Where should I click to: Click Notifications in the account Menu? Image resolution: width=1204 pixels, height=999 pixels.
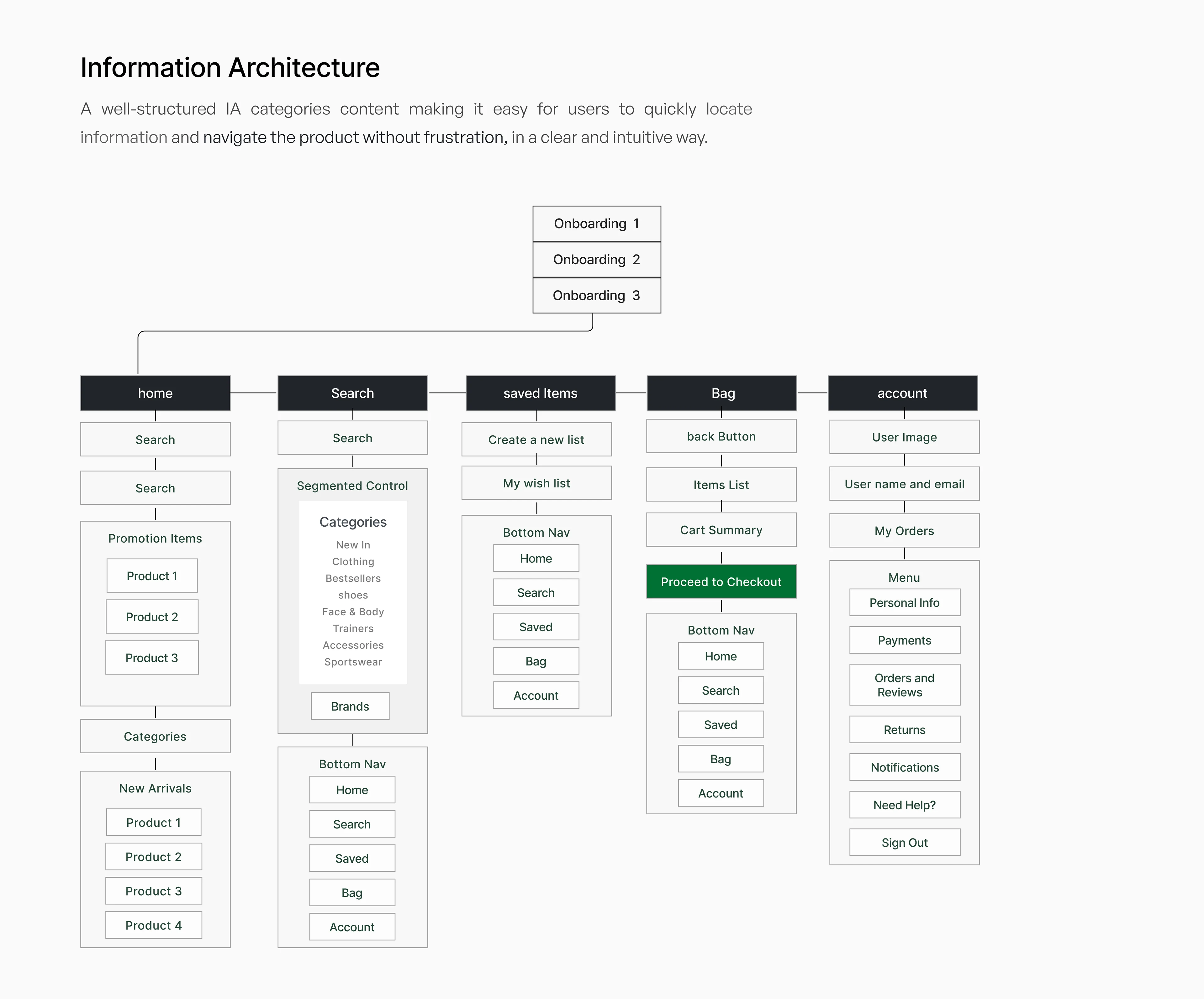coord(905,767)
